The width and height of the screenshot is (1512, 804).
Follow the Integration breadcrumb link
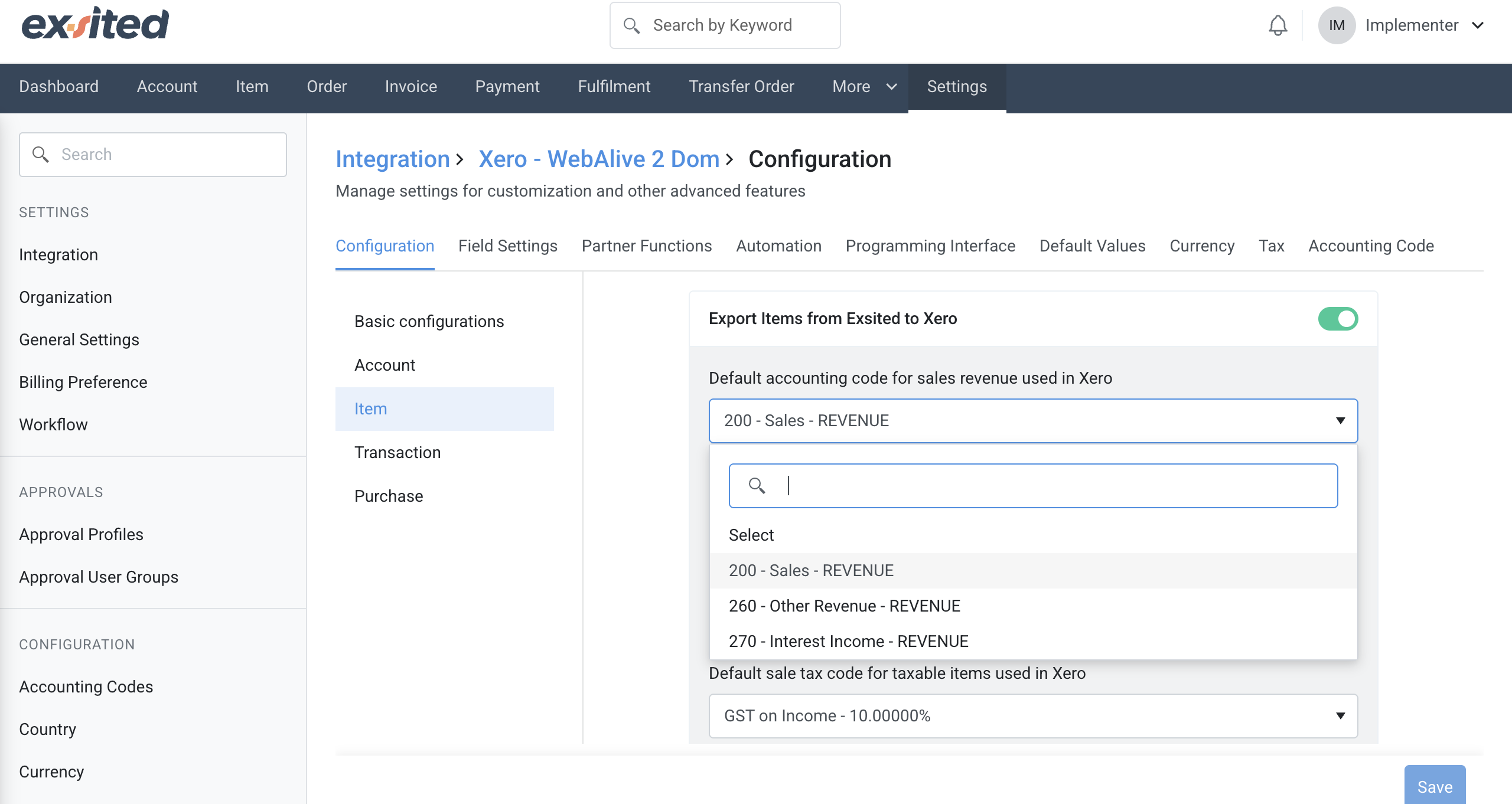(393, 159)
